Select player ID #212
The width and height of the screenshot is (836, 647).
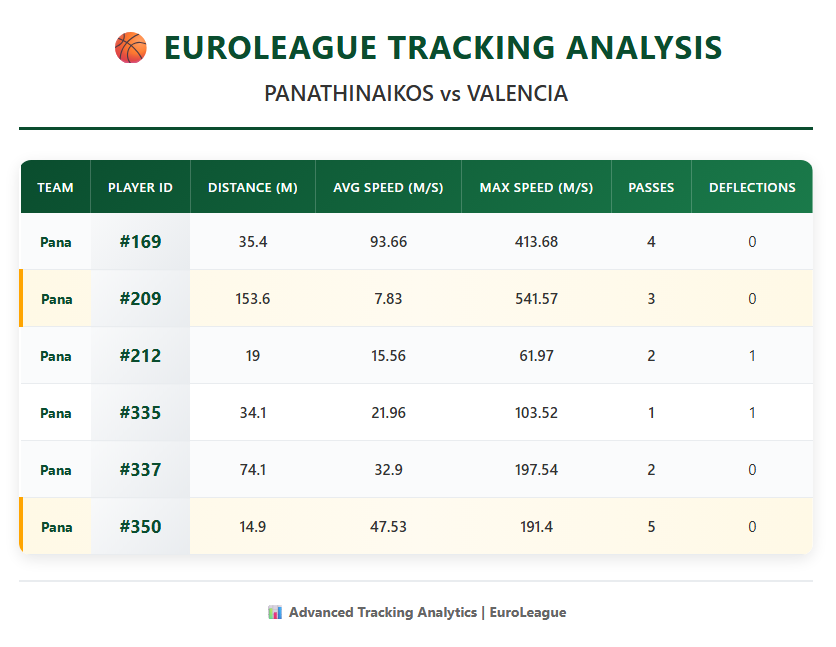pos(140,356)
